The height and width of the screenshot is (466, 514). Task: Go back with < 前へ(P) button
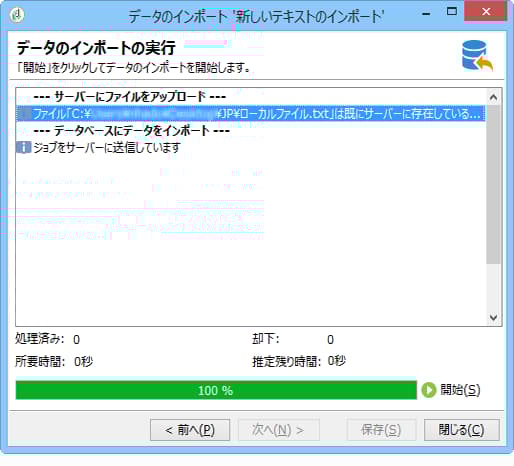click(x=190, y=430)
